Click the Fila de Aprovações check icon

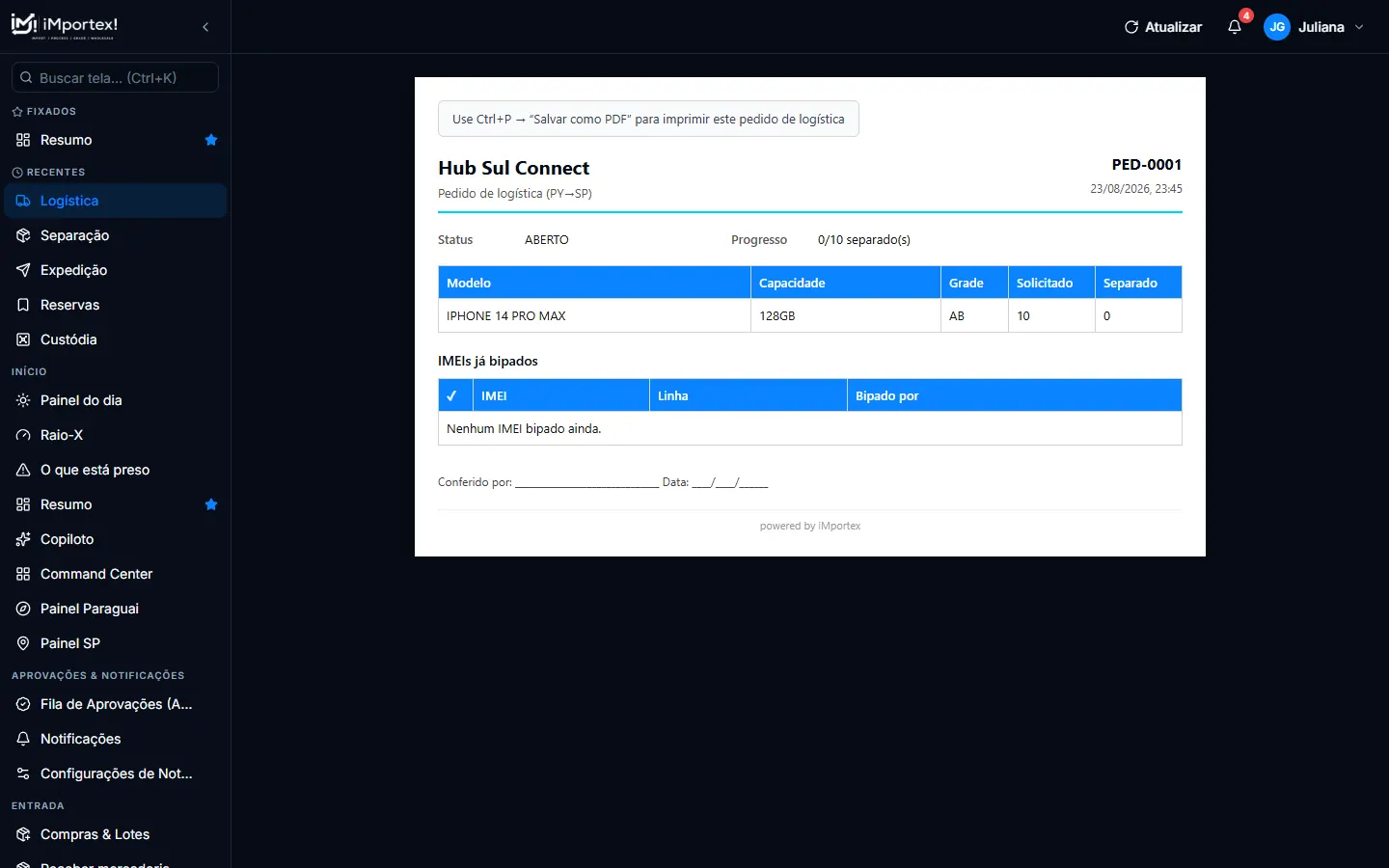(x=23, y=704)
